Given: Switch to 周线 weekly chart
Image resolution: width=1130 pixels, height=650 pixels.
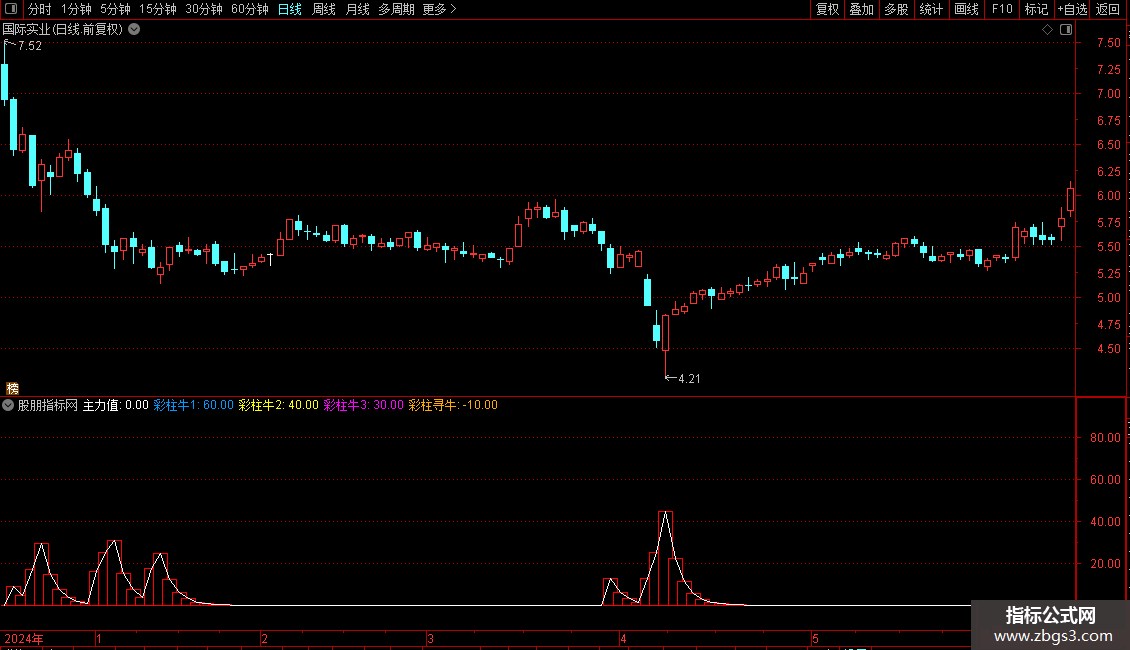Looking at the screenshot, I should coord(324,9).
